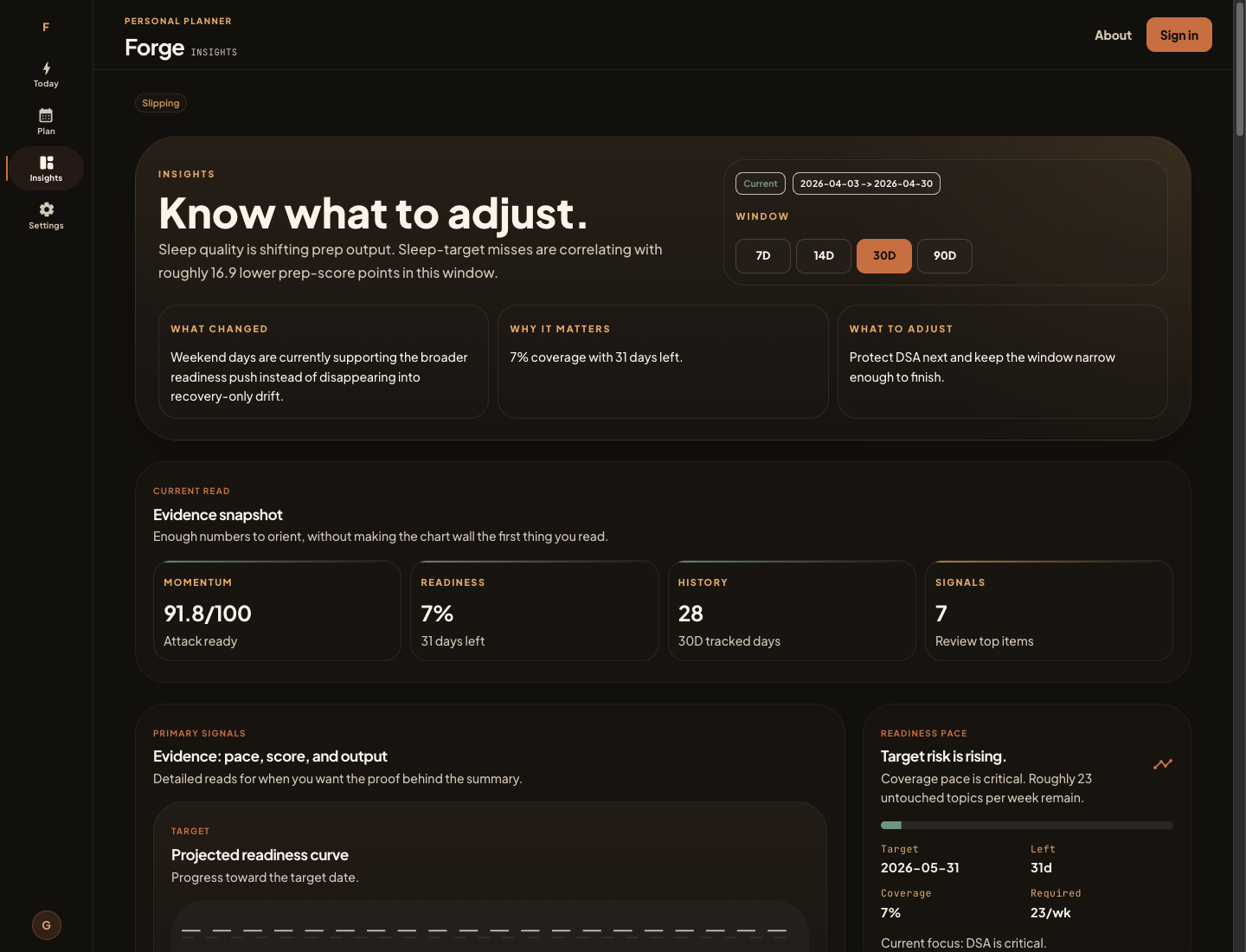Image resolution: width=1246 pixels, height=952 pixels.
Task: Click the 'Evidence snapshot' heading
Action: tap(218, 515)
